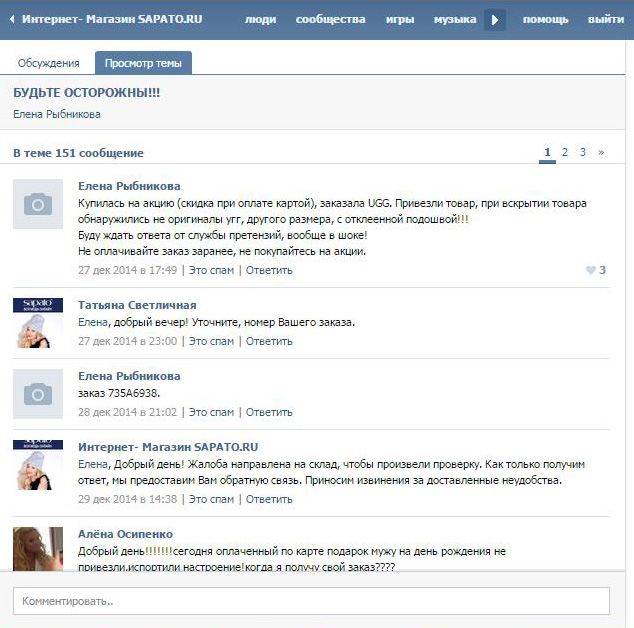Screen dimensions: 634x628
Task: Open the игры menu item
Action: tap(400, 19)
